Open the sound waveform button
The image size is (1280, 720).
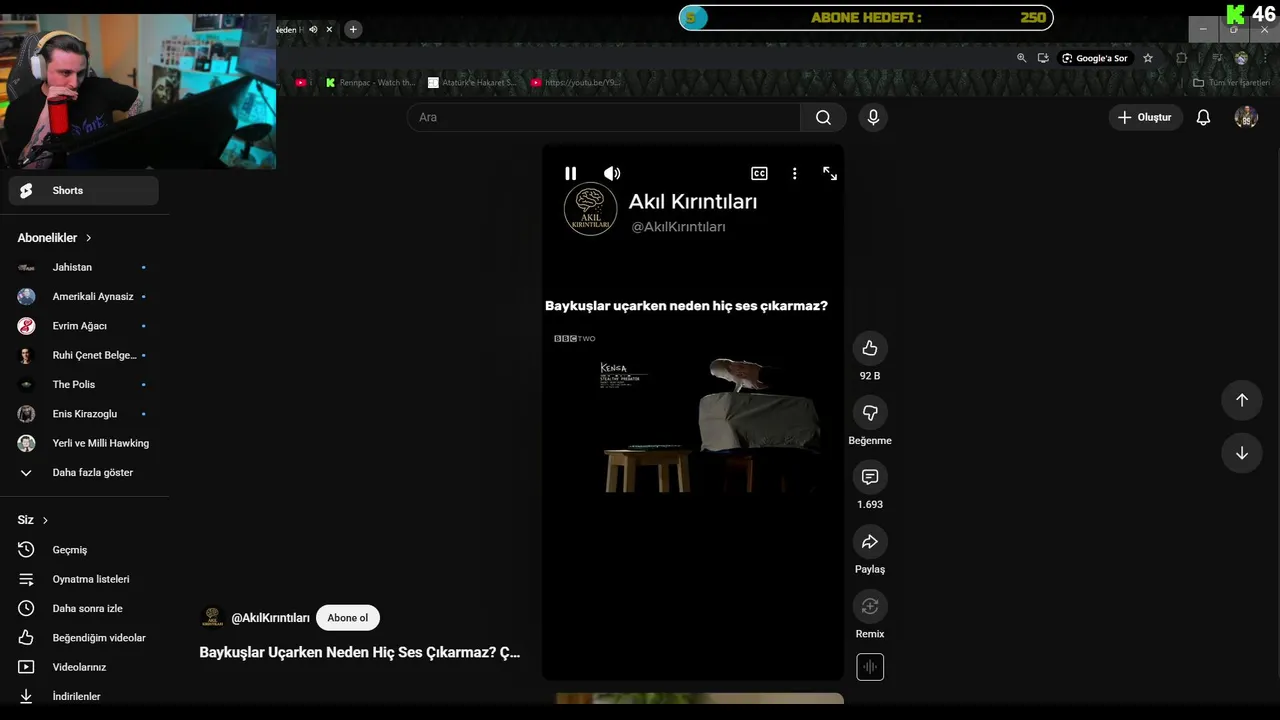tap(870, 667)
